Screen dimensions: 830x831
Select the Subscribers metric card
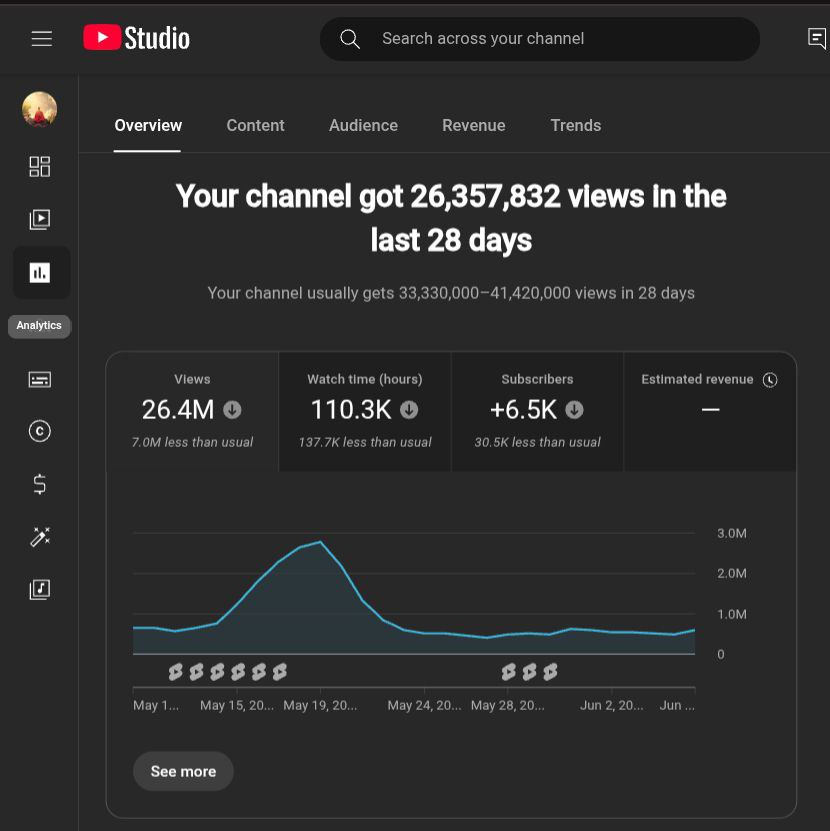point(537,411)
